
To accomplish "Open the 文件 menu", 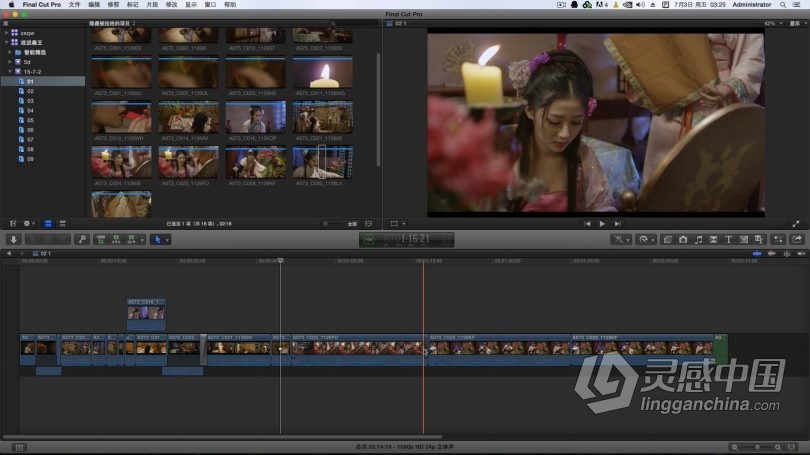I will click(74, 4).
